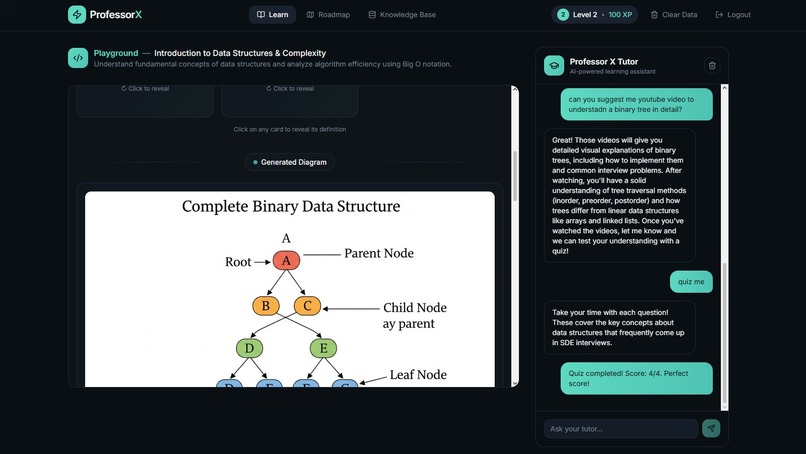Click the Ask your tutor input field
This screenshot has height=454, width=806.
point(620,428)
